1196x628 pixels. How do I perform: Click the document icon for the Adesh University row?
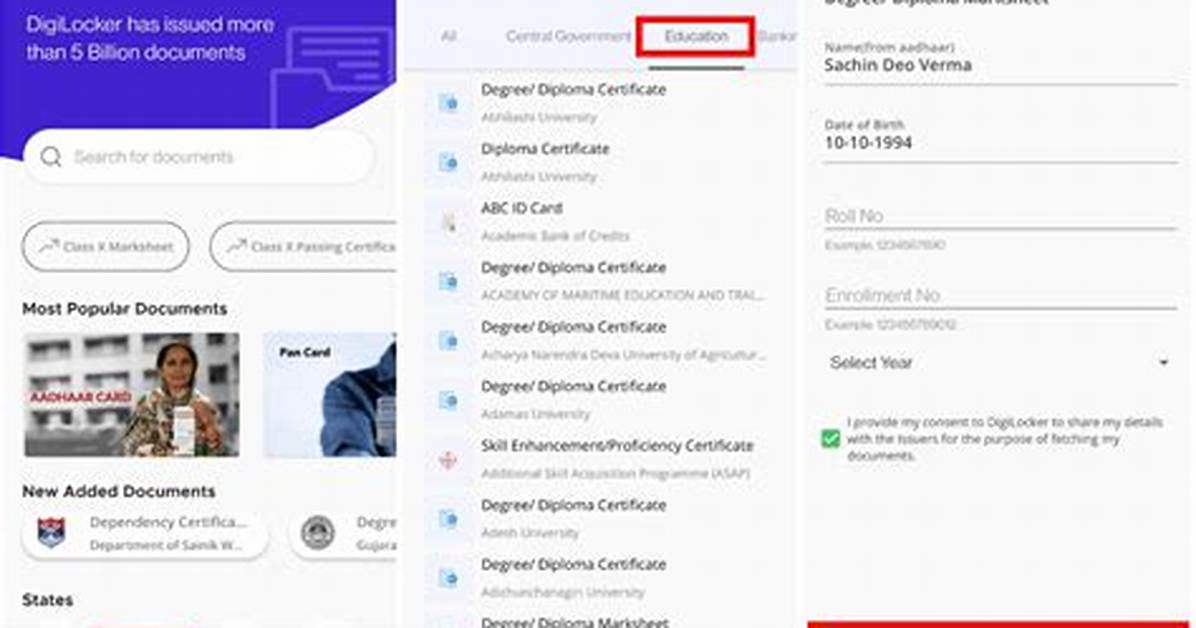click(448, 519)
